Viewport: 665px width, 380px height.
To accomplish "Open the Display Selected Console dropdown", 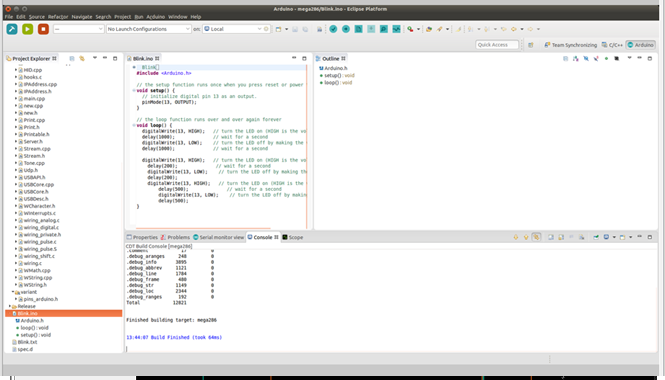I will pos(614,237).
